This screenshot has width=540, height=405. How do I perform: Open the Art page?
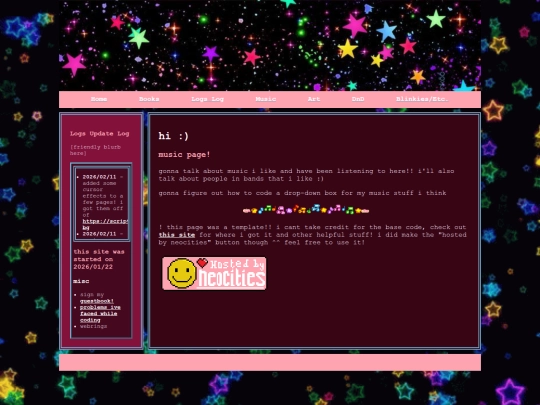[314, 99]
